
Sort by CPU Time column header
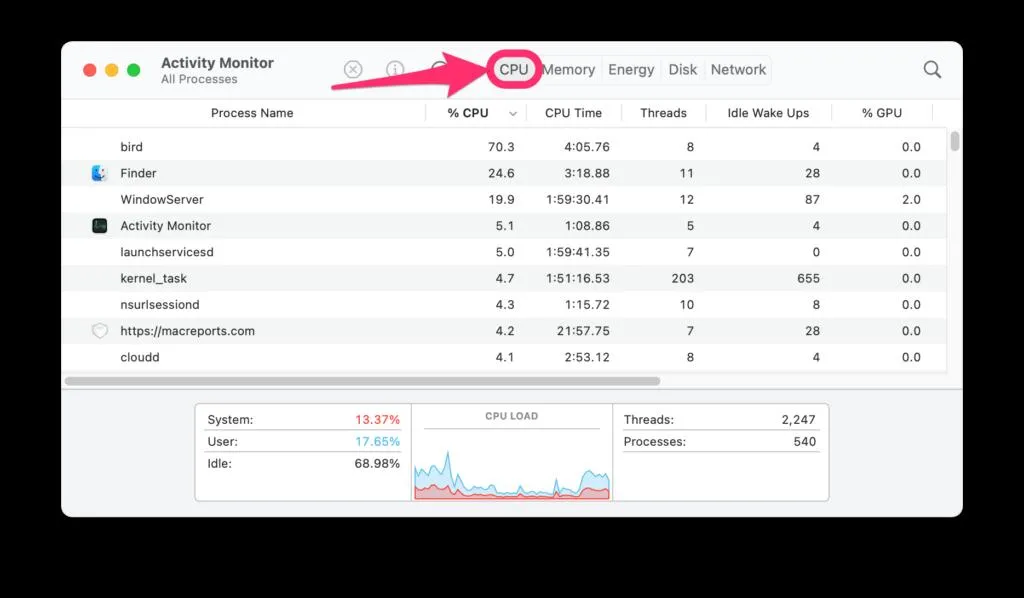tap(573, 113)
